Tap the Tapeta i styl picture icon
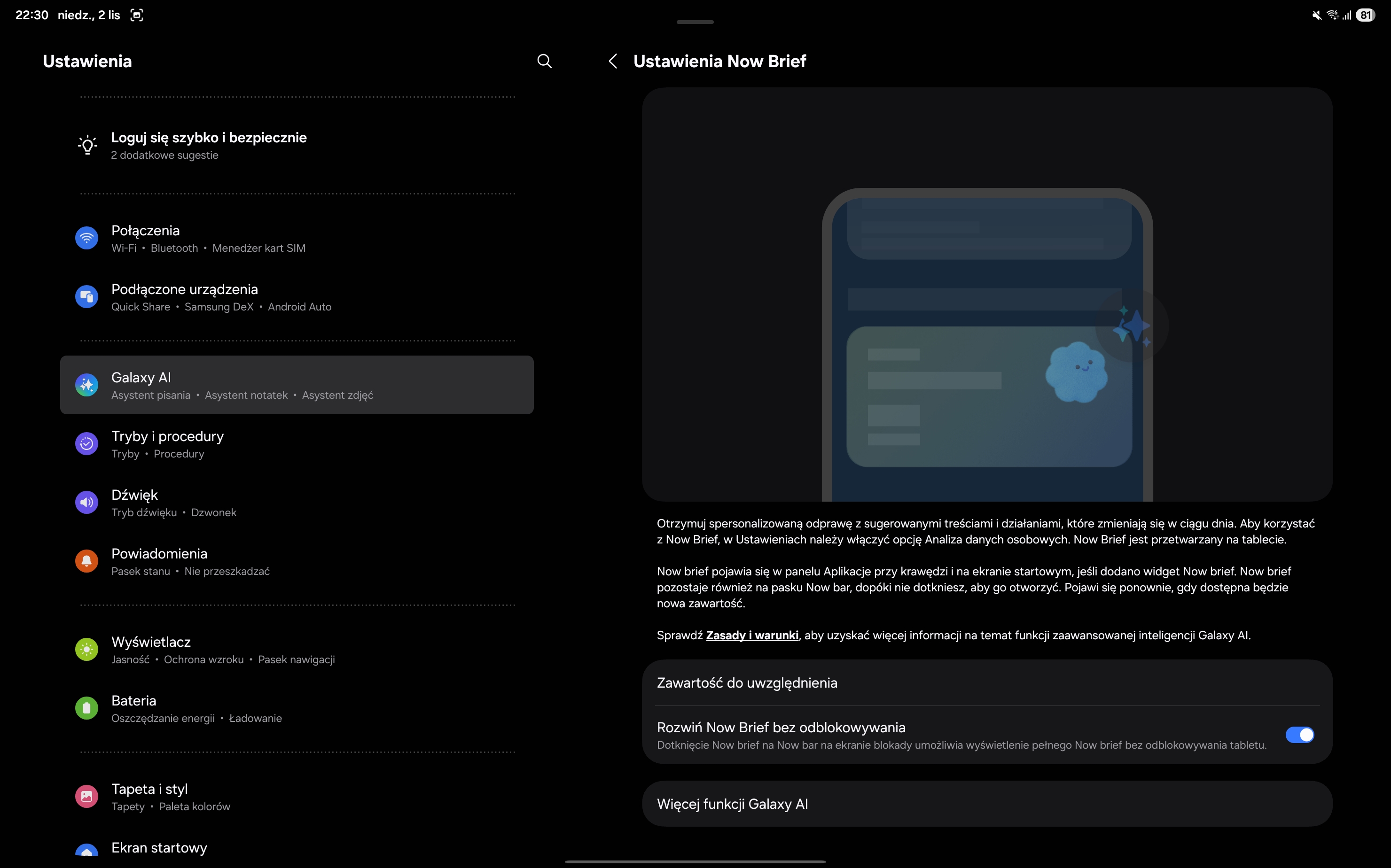Viewport: 1391px width, 868px height. point(87,796)
